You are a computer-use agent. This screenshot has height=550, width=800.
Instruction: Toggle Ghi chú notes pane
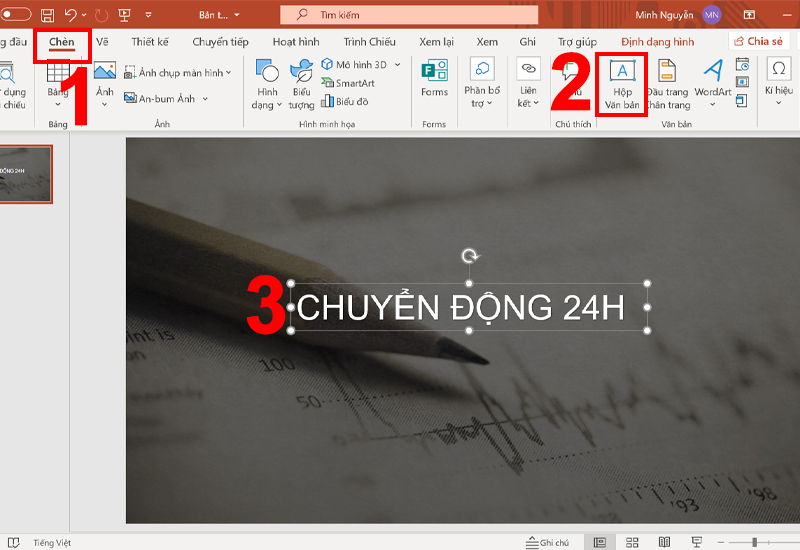(x=547, y=542)
